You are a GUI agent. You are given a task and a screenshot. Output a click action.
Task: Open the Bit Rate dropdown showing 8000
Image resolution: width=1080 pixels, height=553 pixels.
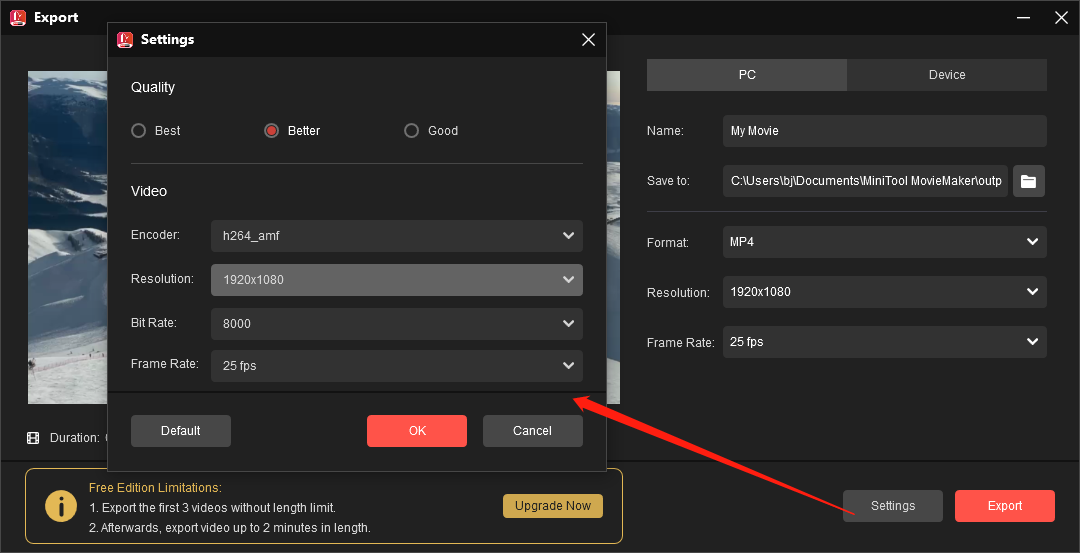pyautogui.click(x=397, y=324)
